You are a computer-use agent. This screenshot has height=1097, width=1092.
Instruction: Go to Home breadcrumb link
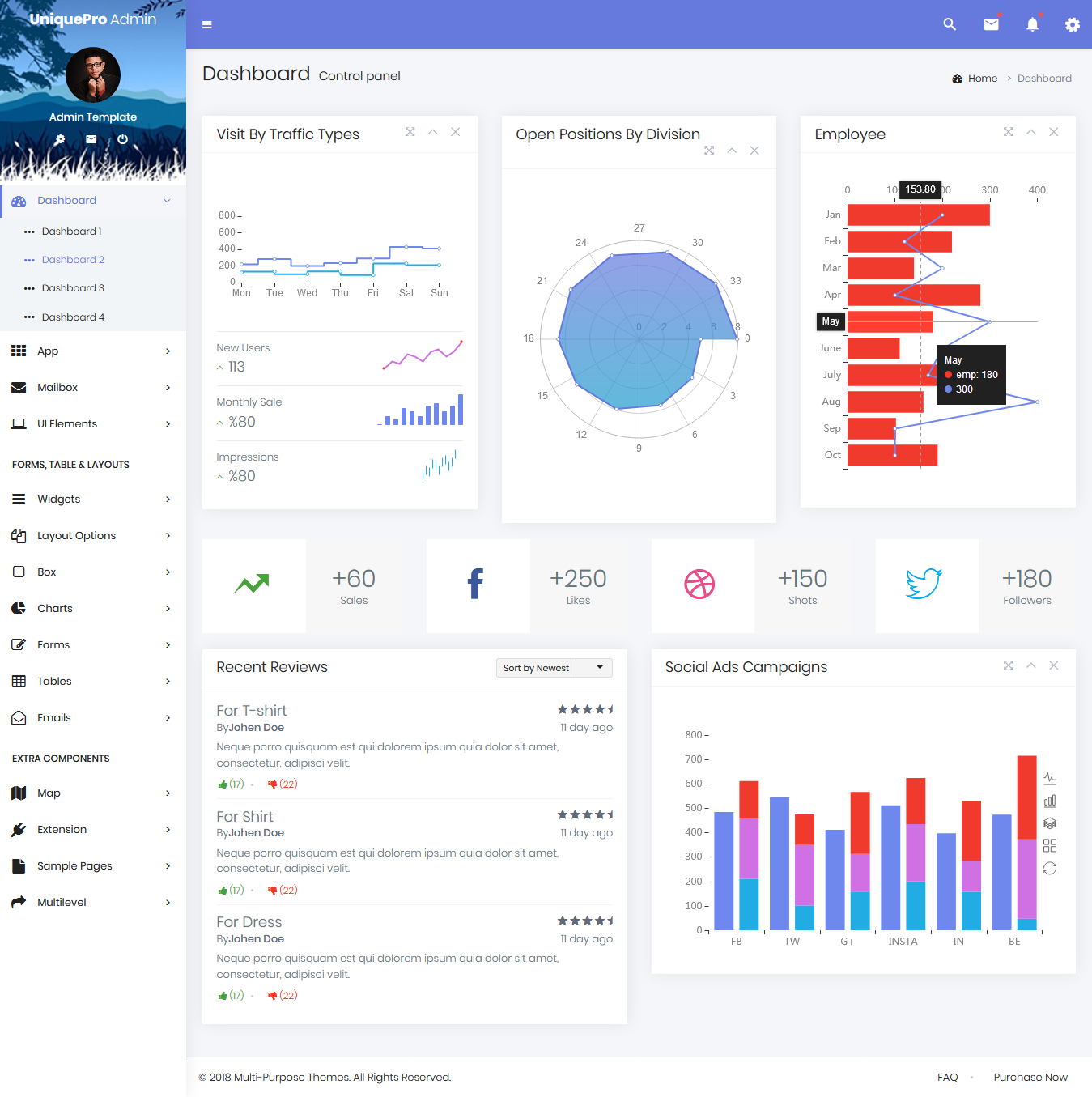[975, 79]
